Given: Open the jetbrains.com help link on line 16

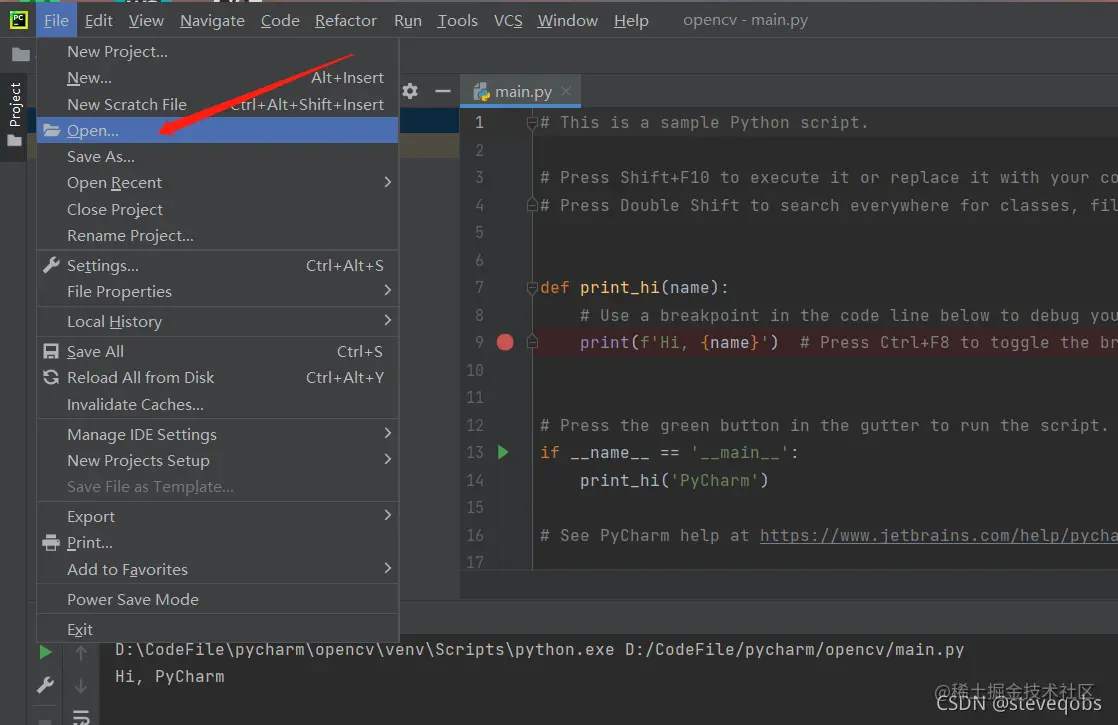Looking at the screenshot, I should click(938, 535).
